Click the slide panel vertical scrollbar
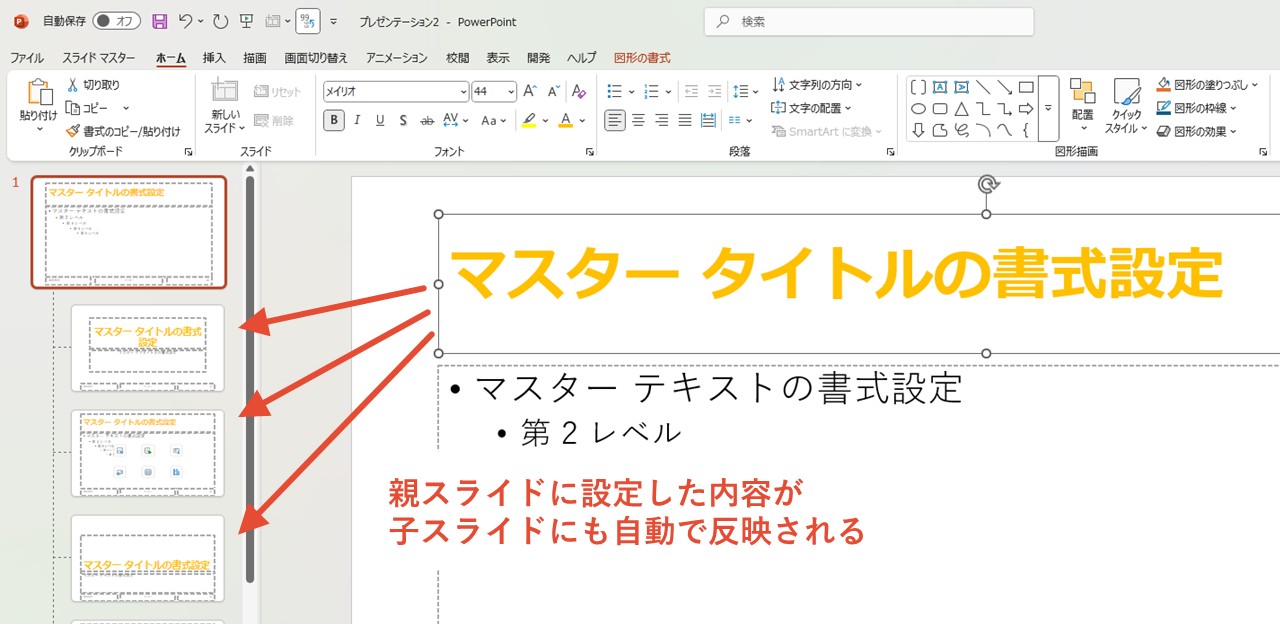Image resolution: width=1280 pixels, height=624 pixels. 249,380
